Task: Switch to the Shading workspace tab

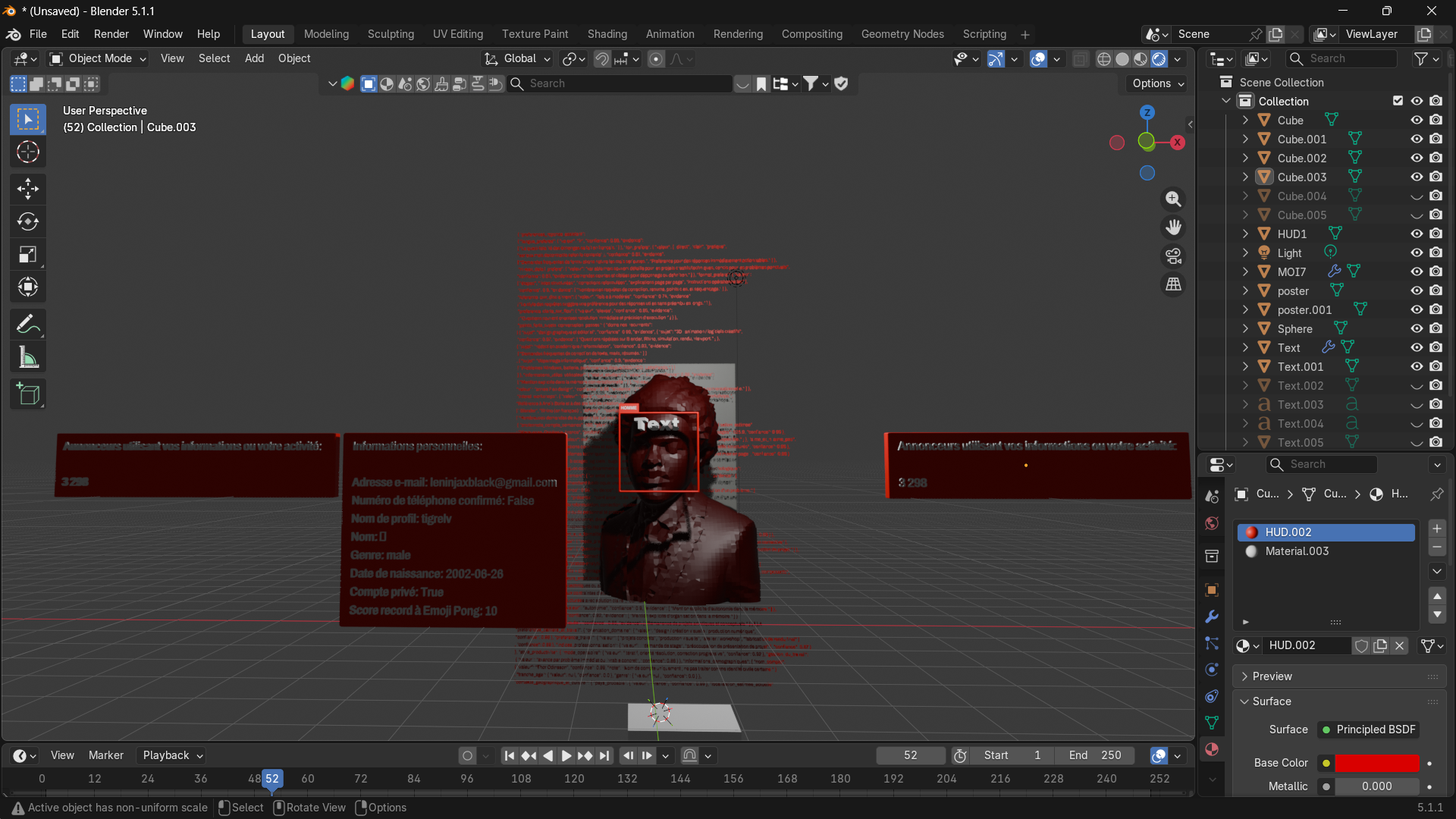Action: pos(607,34)
